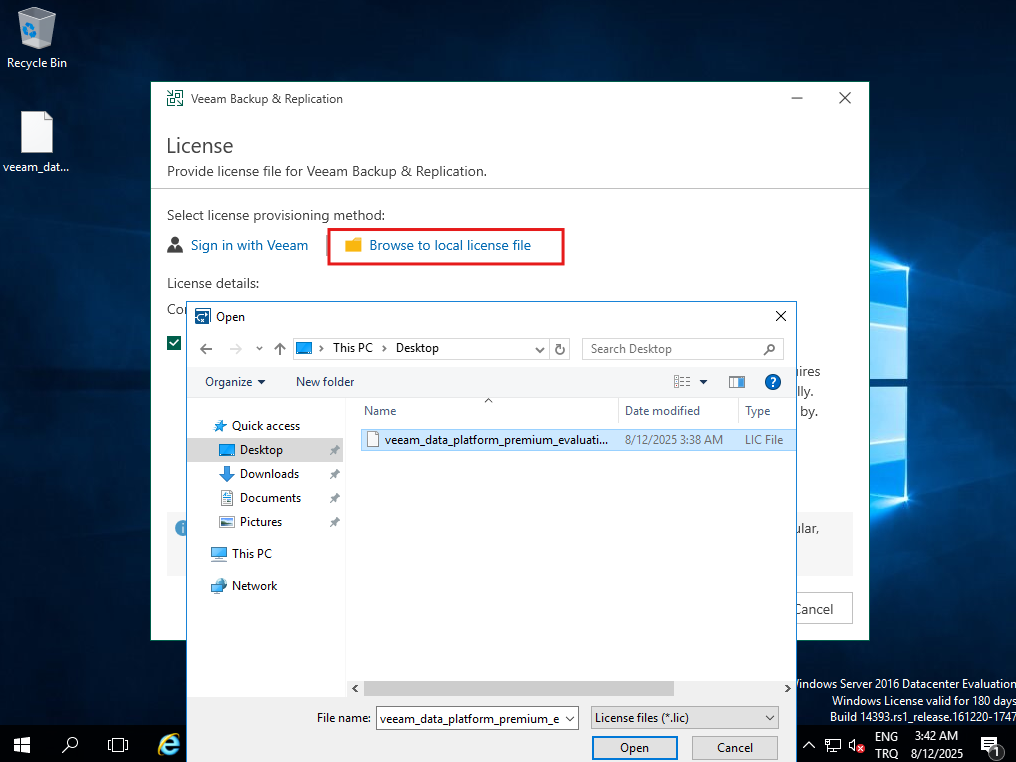The height and width of the screenshot is (762, 1016).
Task: Minimize the Veeam Backup & Replication window
Action: pos(797,98)
